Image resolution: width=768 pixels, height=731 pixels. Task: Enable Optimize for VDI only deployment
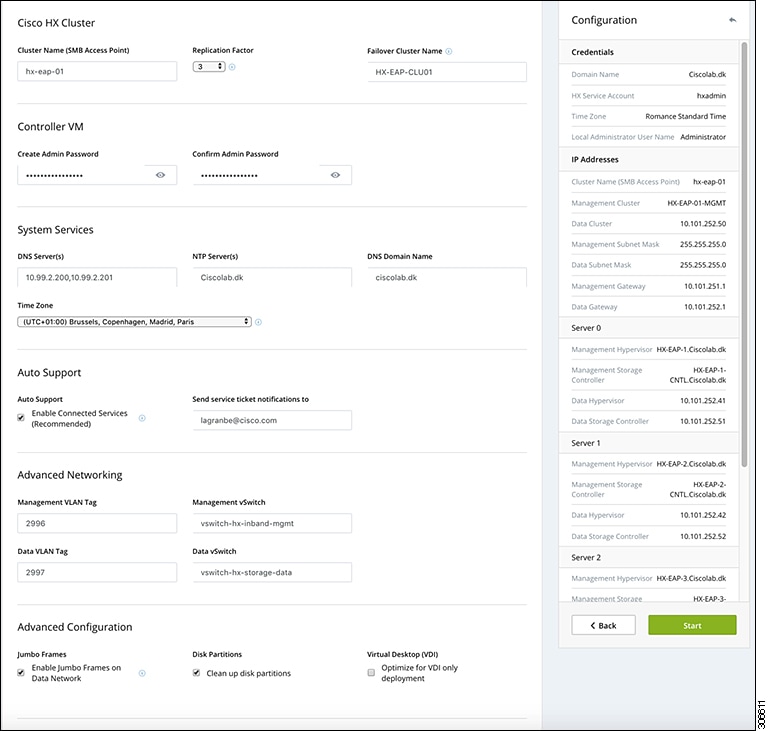pos(372,673)
